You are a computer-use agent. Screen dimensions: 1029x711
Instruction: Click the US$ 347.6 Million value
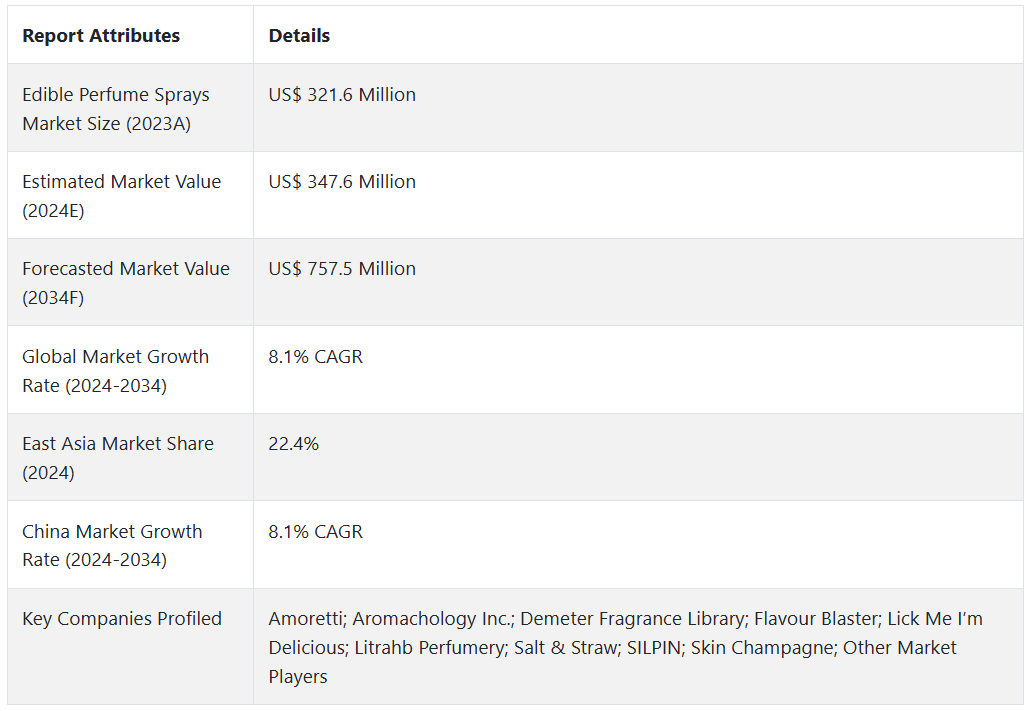[342, 182]
